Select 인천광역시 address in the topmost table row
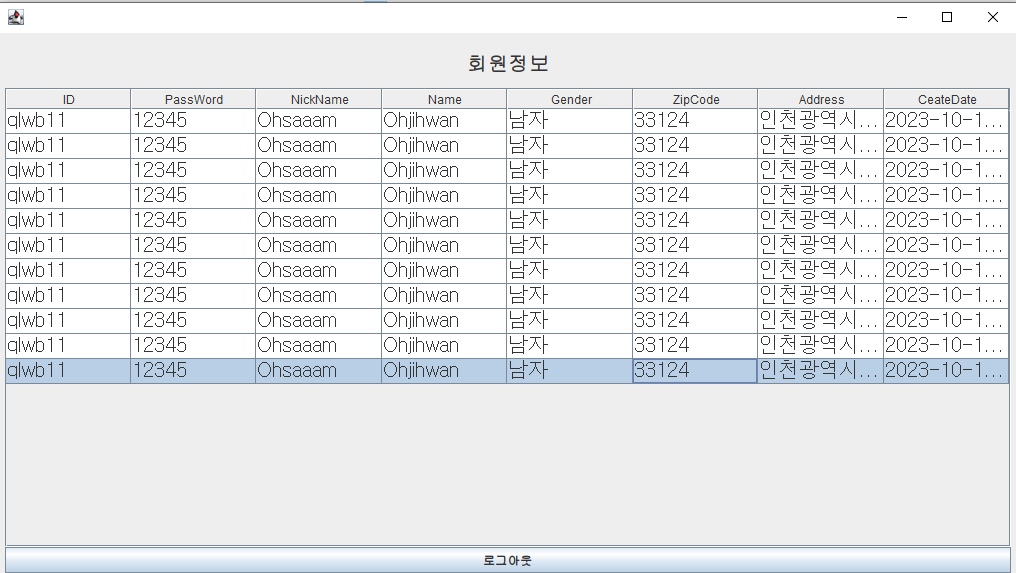 (820, 121)
